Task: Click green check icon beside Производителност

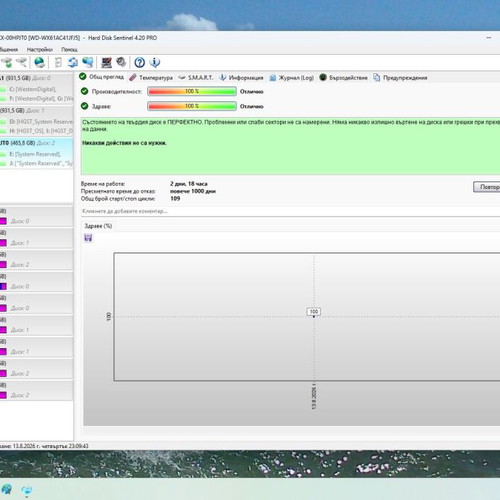Action: click(85, 91)
